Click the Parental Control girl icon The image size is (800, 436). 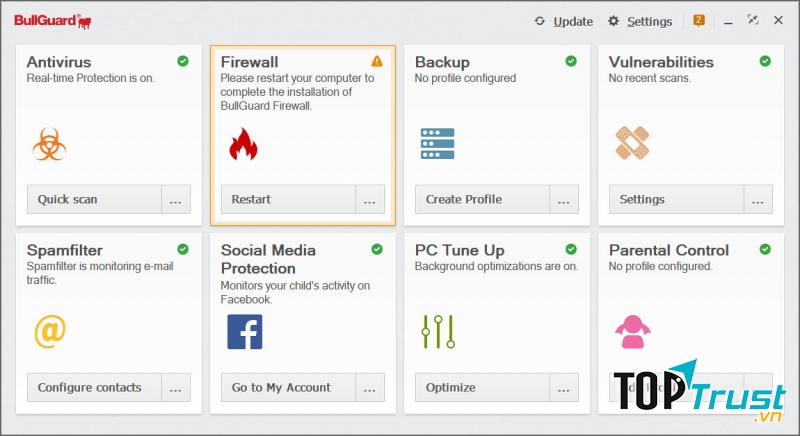633,332
